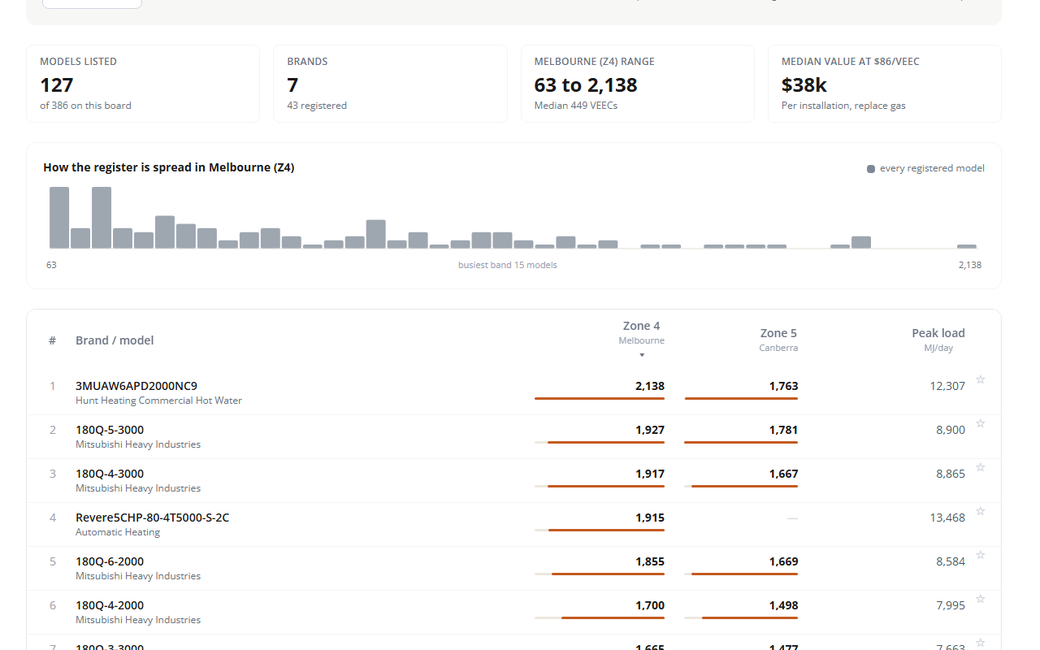Click the 1,700 Zone 4 value

(x=649, y=605)
